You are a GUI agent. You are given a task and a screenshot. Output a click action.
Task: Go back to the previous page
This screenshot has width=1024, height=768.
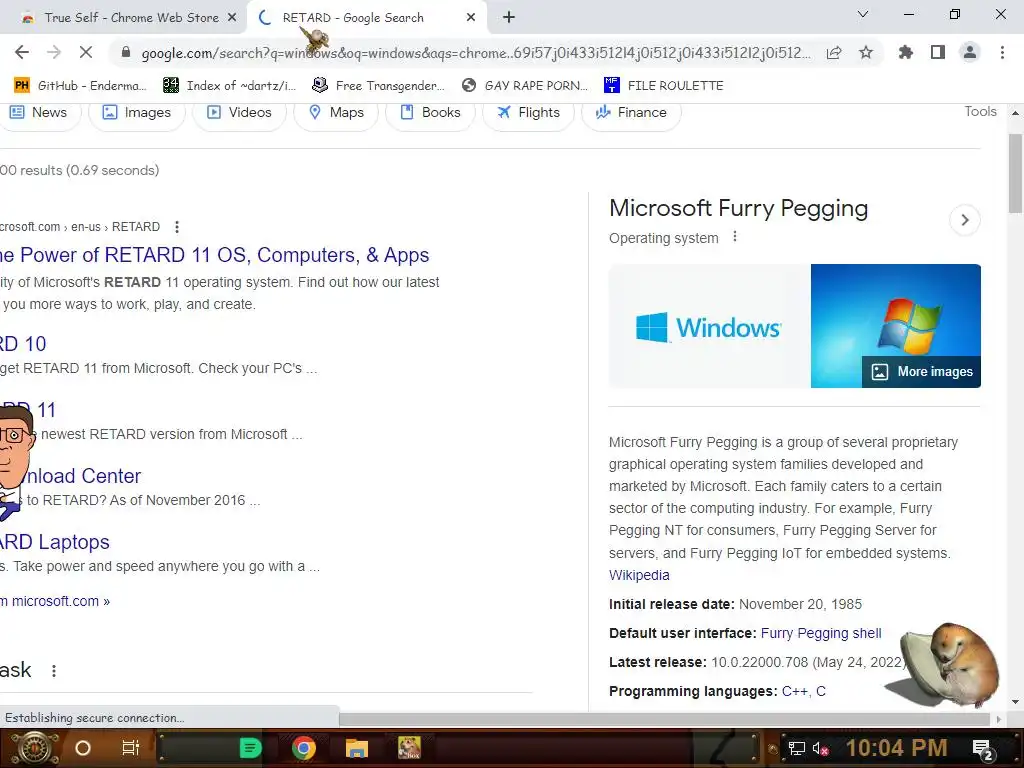coord(22,52)
